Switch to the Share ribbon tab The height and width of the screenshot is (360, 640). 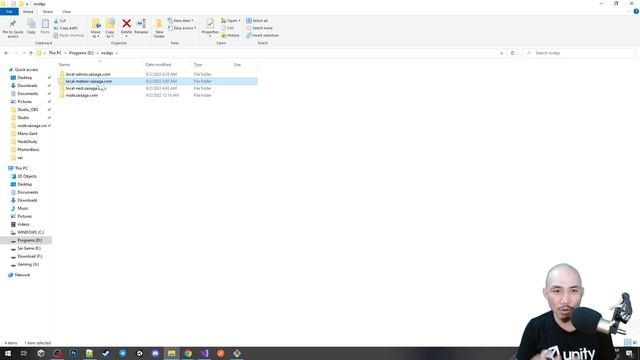48,11
